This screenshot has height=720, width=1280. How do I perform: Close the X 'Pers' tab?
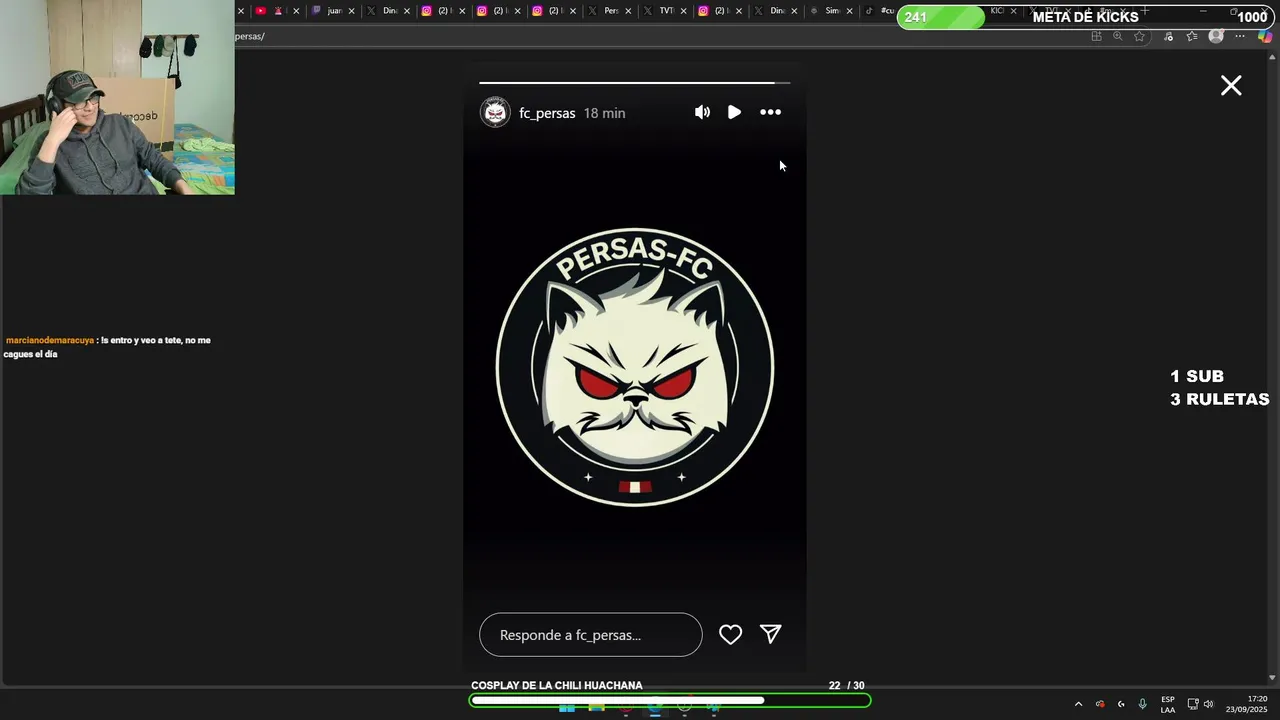(628, 11)
